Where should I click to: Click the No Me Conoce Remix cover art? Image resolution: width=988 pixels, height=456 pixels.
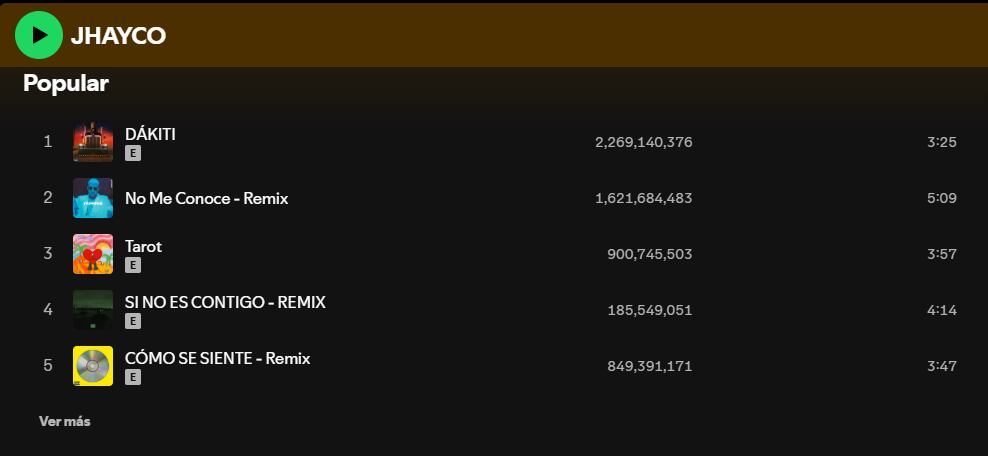click(x=93, y=198)
